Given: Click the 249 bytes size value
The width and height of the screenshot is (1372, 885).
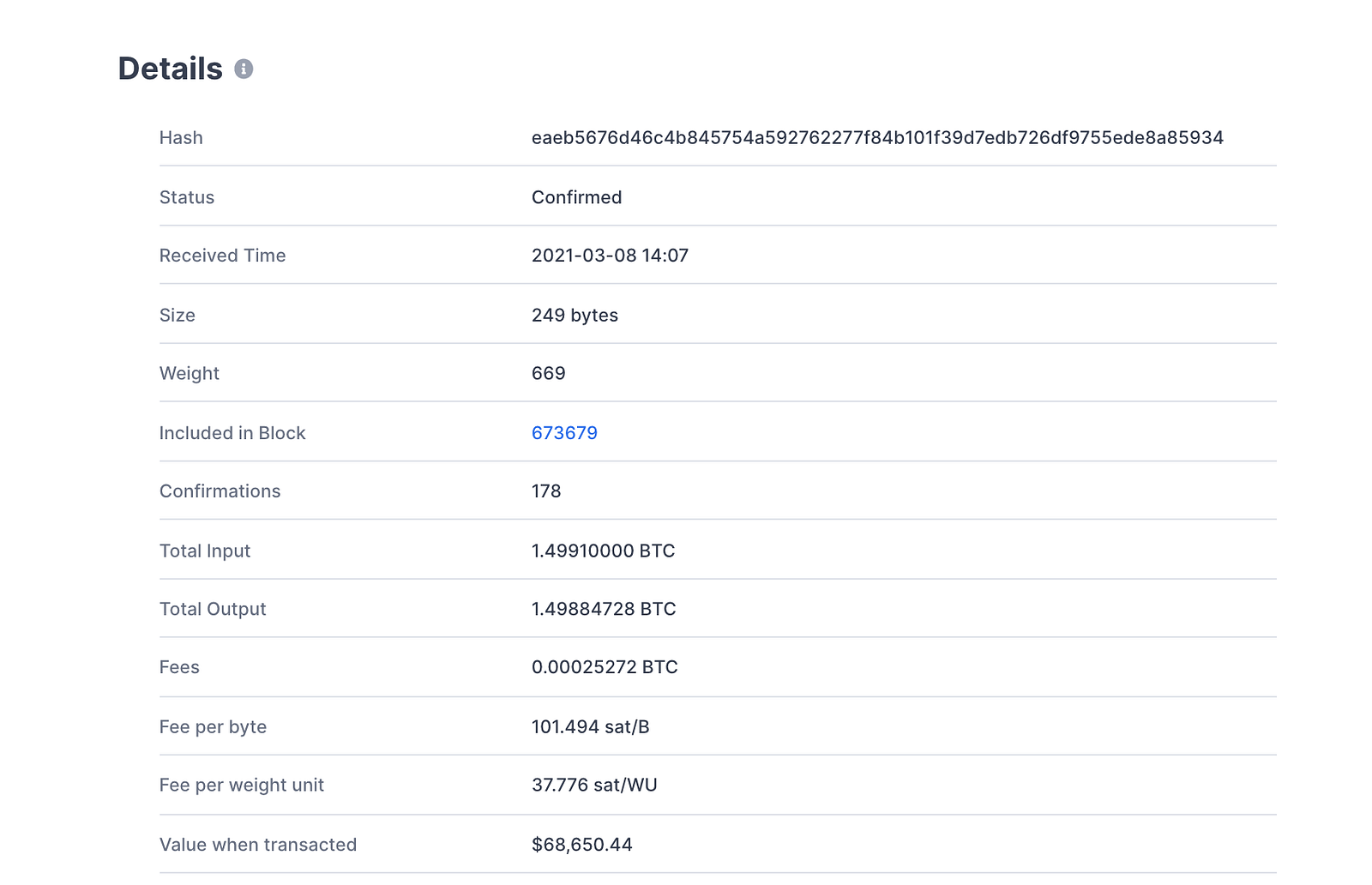Looking at the screenshot, I should (x=575, y=316).
